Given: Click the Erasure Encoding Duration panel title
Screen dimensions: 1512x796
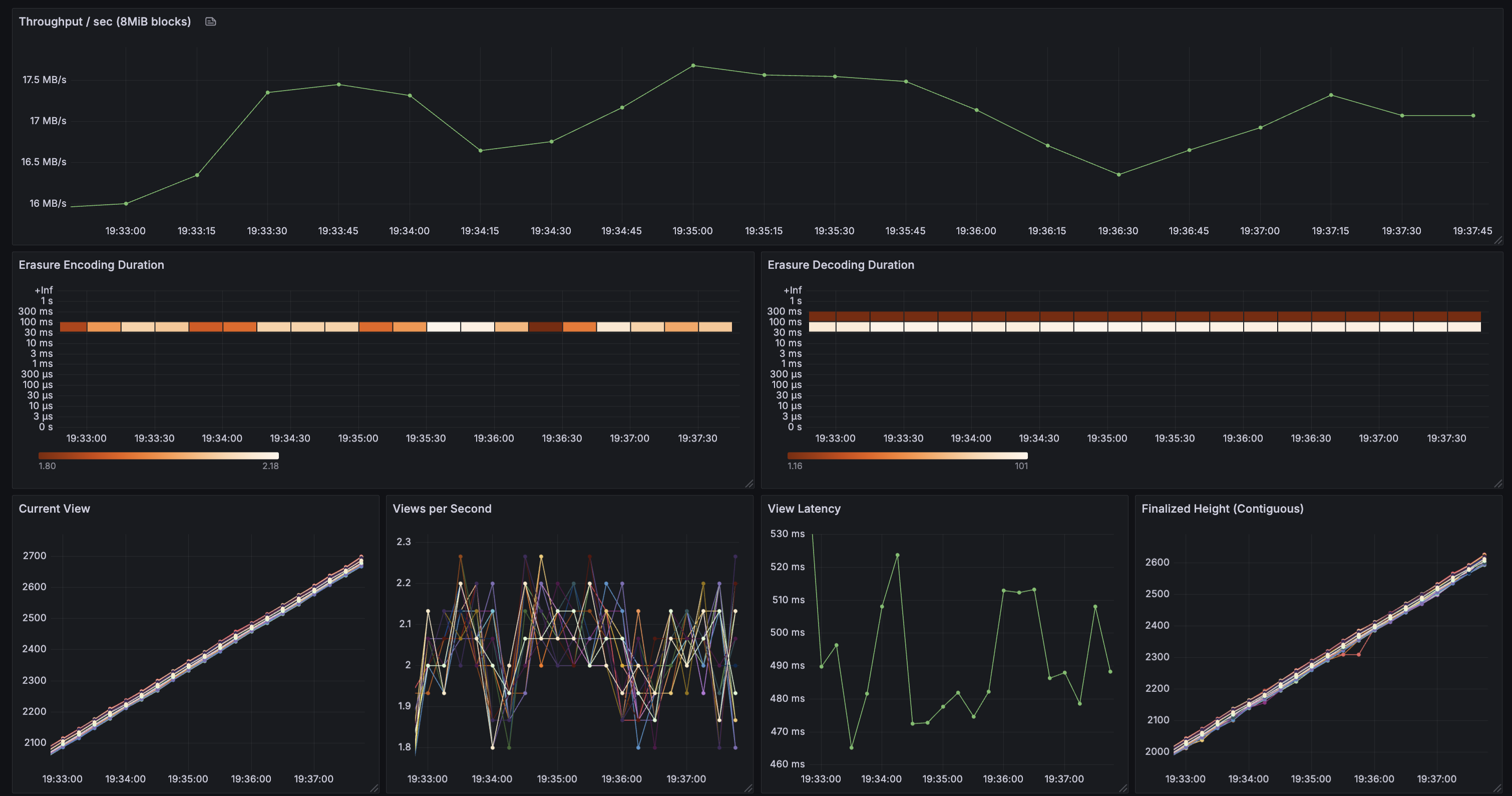Looking at the screenshot, I should [x=91, y=265].
